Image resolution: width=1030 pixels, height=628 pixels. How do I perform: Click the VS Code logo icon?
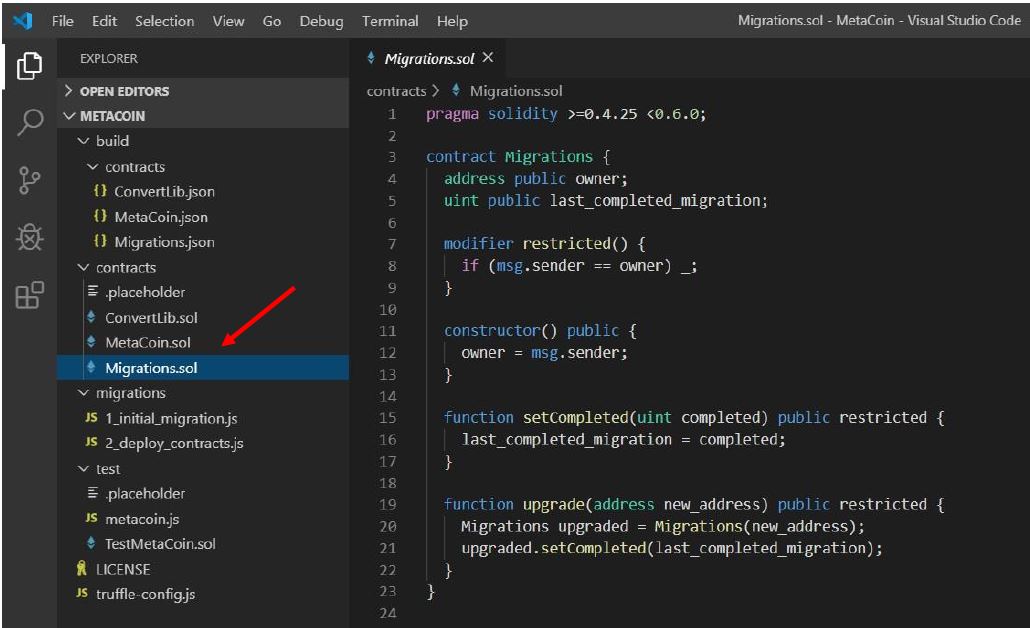pyautogui.click(x=22, y=20)
